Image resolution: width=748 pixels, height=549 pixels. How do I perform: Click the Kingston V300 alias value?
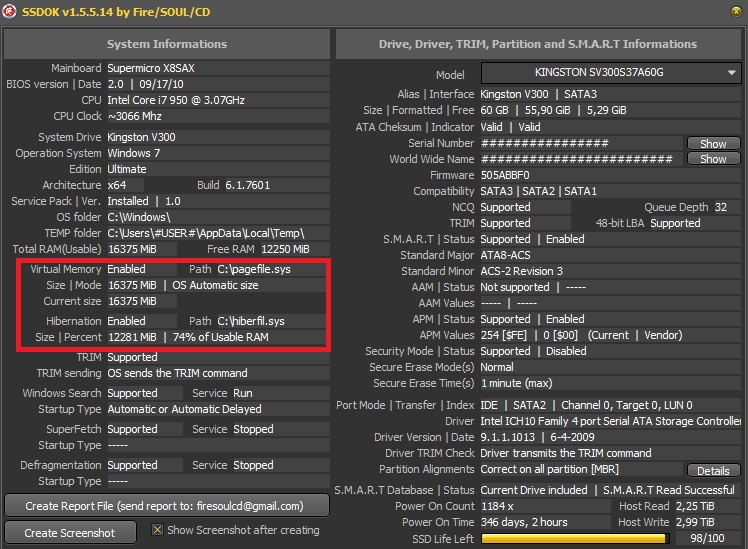click(x=514, y=94)
